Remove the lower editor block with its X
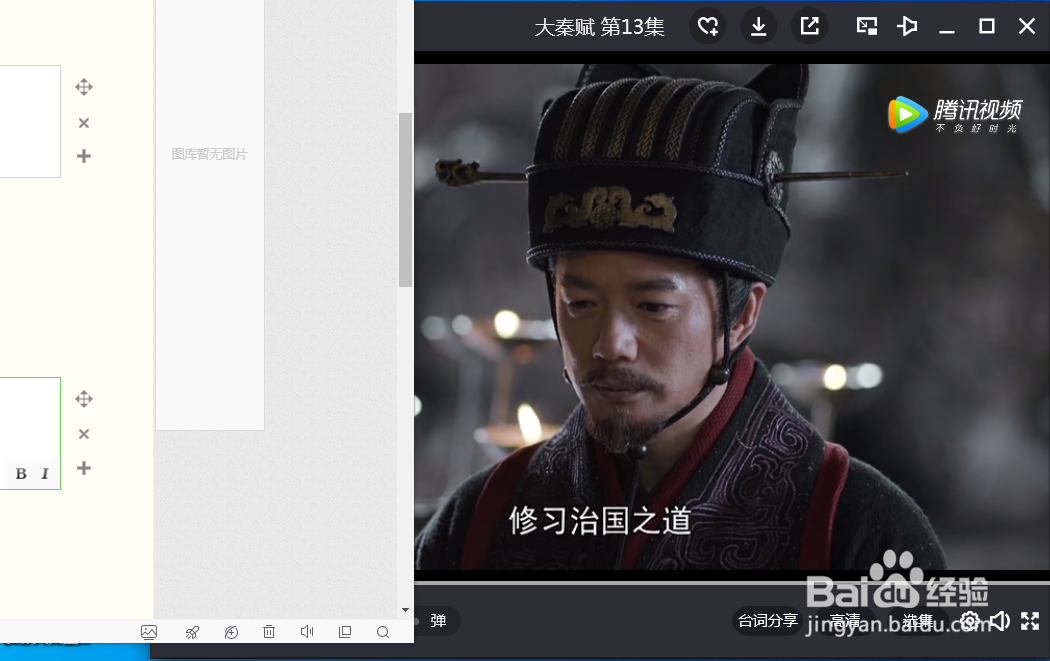This screenshot has width=1050, height=661. (x=84, y=434)
